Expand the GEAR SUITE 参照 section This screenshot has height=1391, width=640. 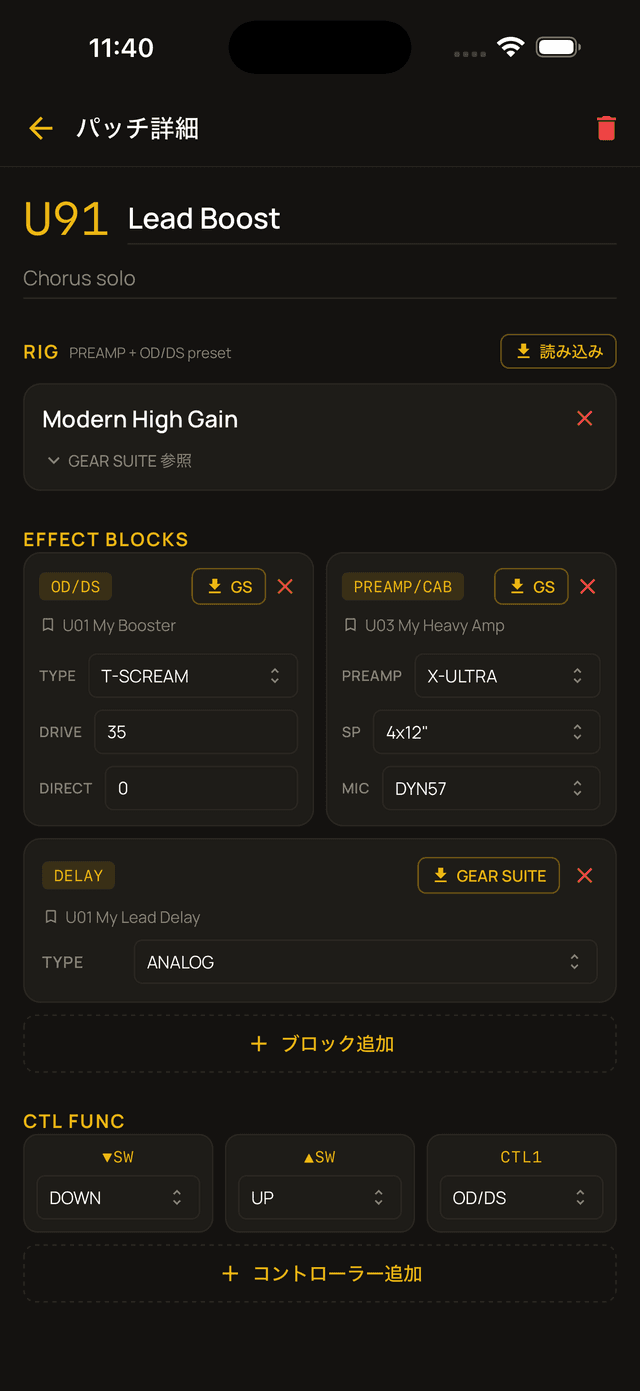pyautogui.click(x=119, y=461)
